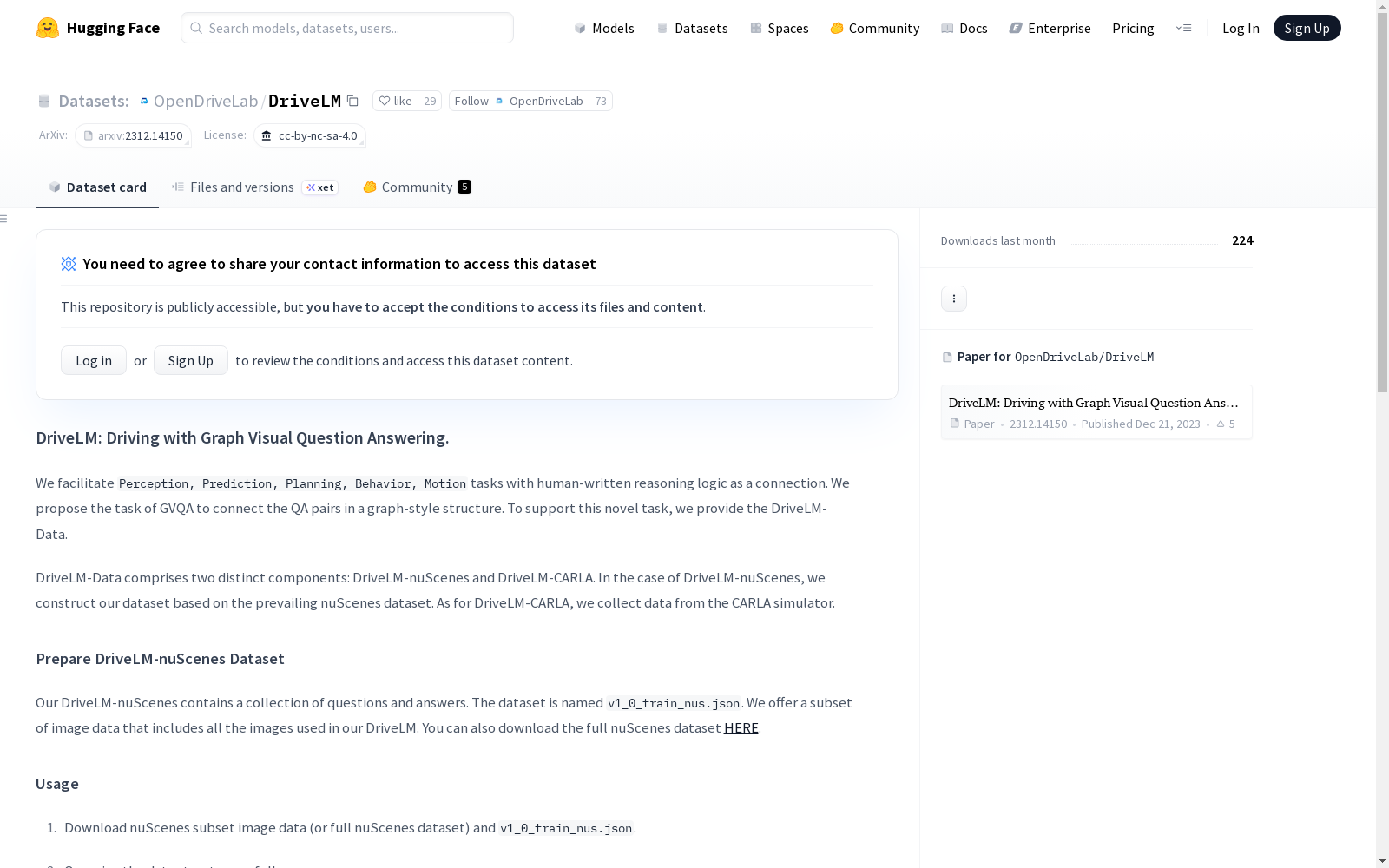Click the xet badge on Files tab
1389x868 pixels.
320,187
